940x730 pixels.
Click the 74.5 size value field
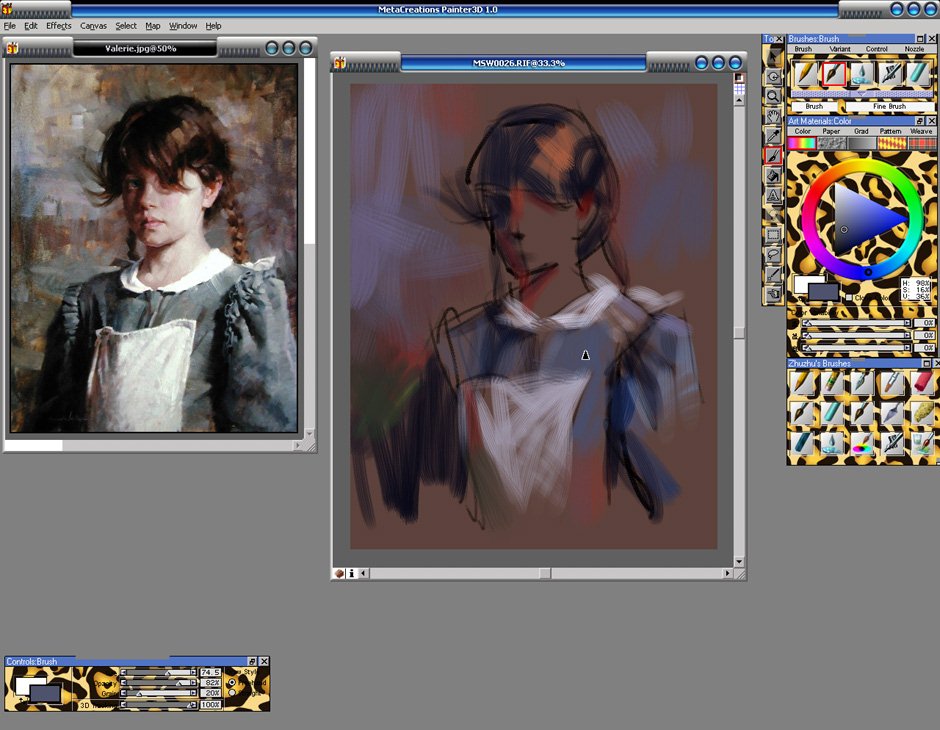tap(210, 672)
